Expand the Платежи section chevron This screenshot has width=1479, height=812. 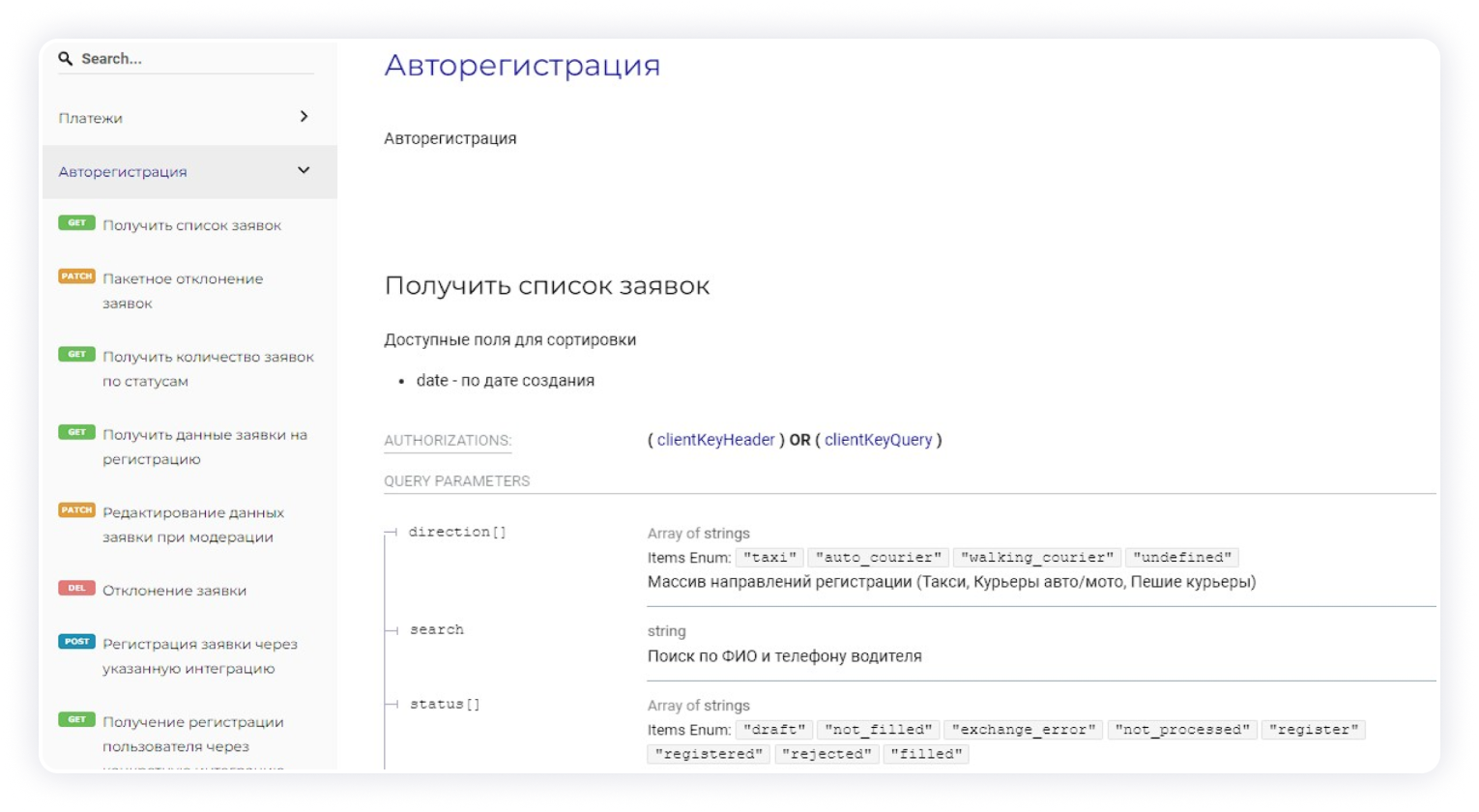click(304, 117)
